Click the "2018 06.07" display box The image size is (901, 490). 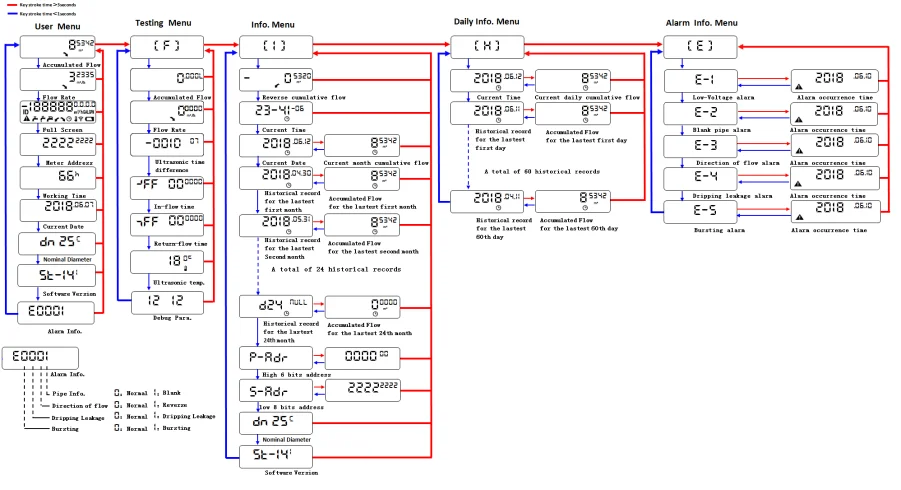click(x=58, y=210)
